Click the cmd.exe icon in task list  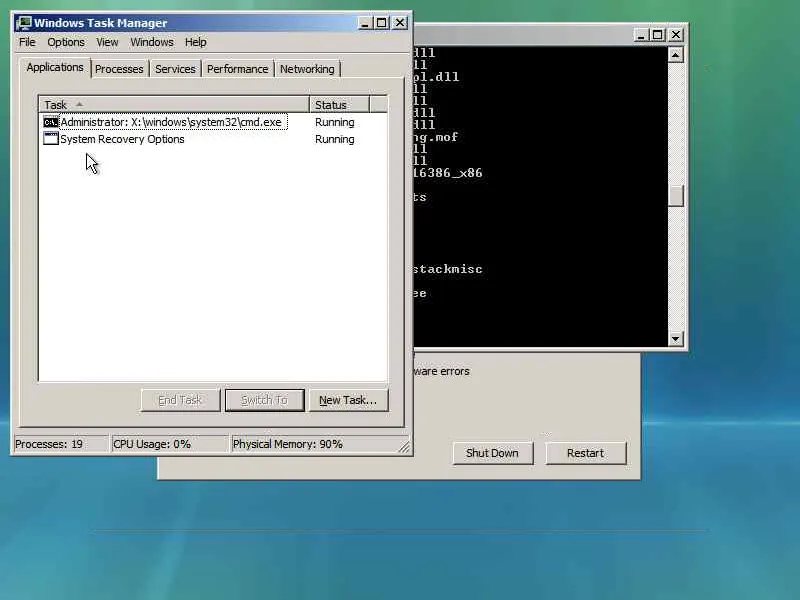[51, 122]
